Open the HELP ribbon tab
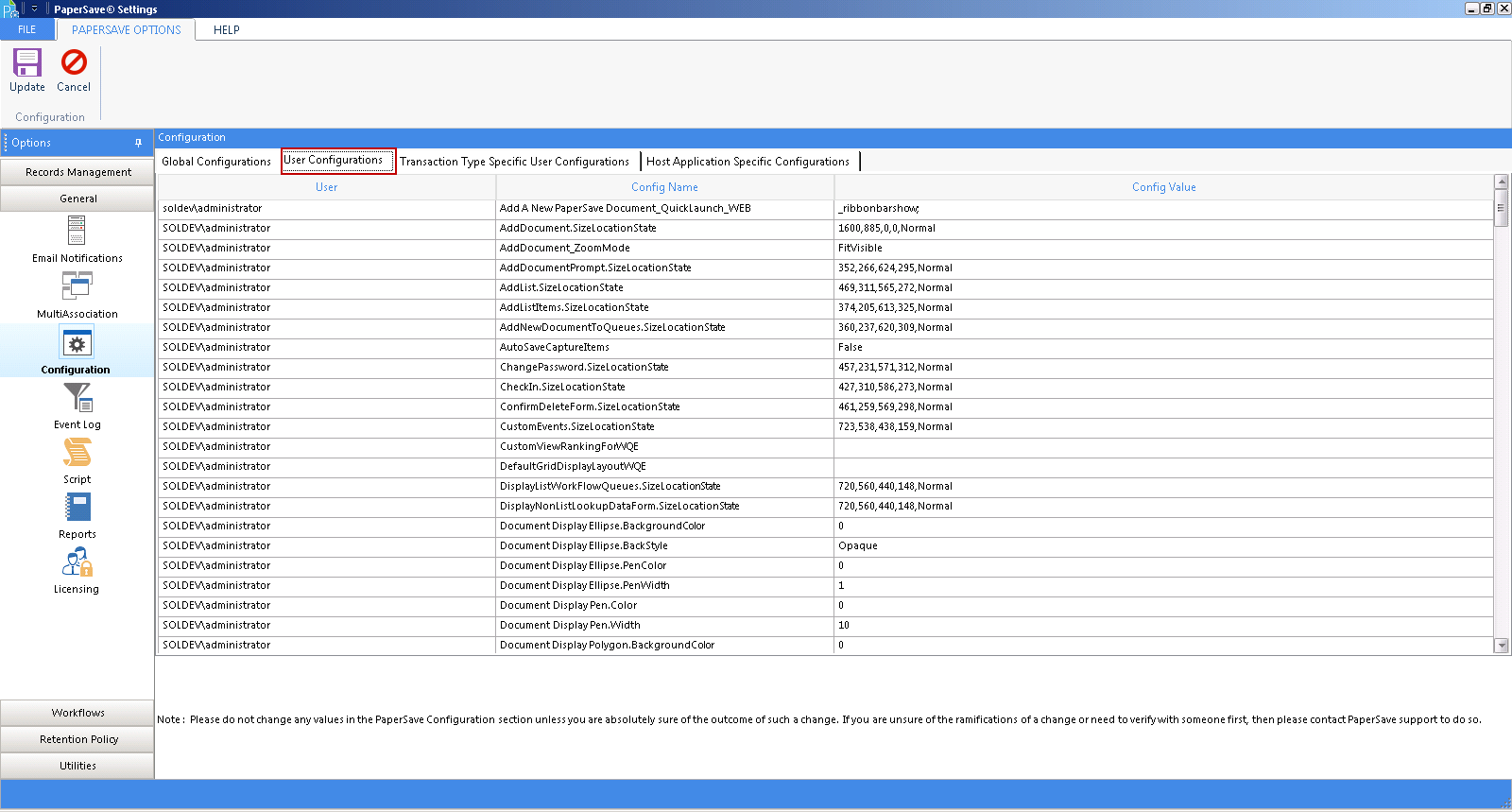The height and width of the screenshot is (812, 1512). [227, 29]
